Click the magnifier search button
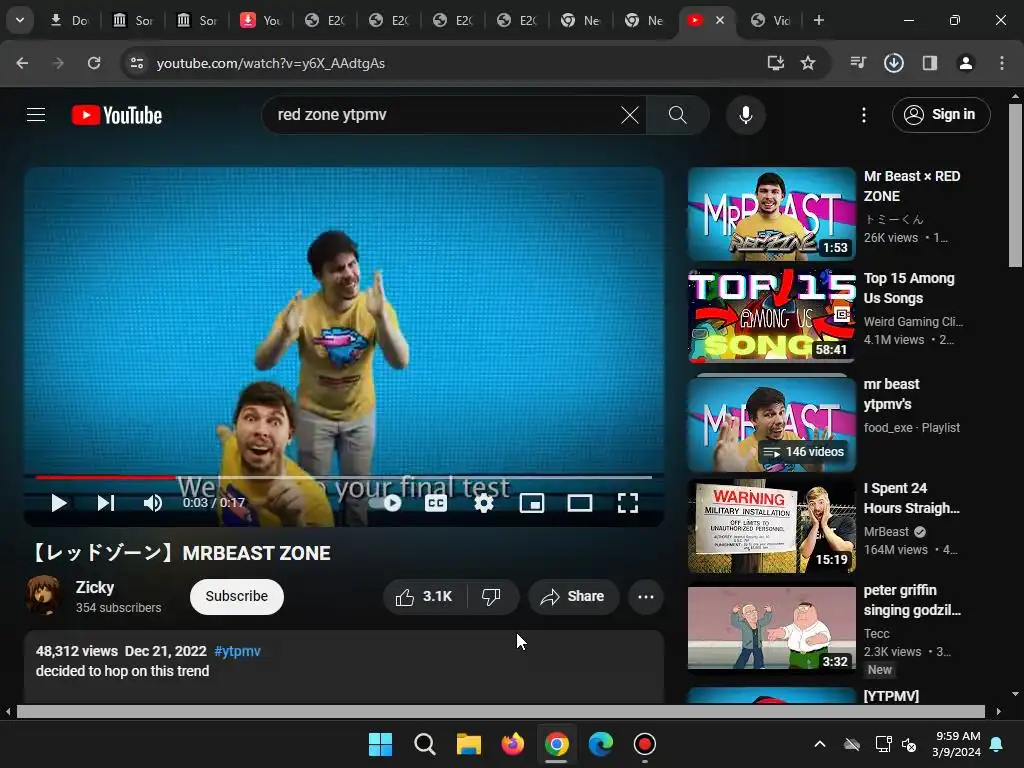 coord(678,115)
